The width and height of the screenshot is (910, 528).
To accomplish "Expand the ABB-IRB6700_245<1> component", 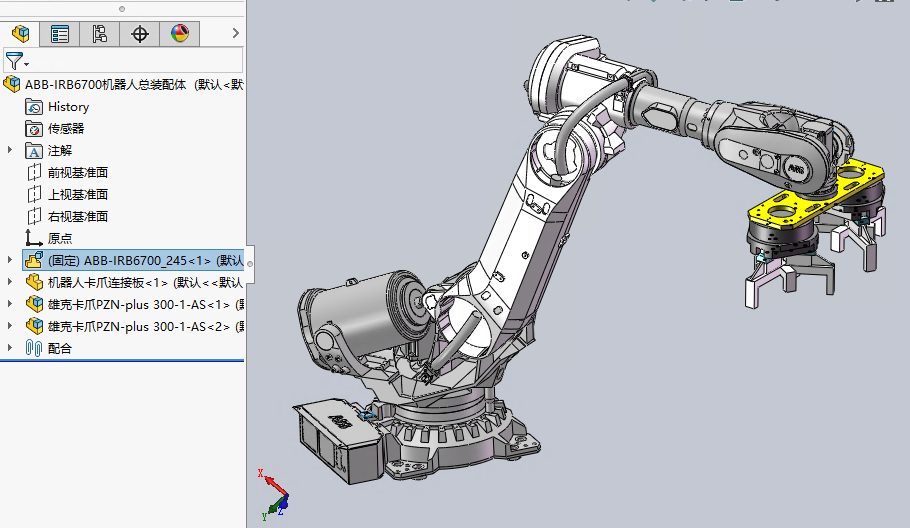I will (10, 260).
